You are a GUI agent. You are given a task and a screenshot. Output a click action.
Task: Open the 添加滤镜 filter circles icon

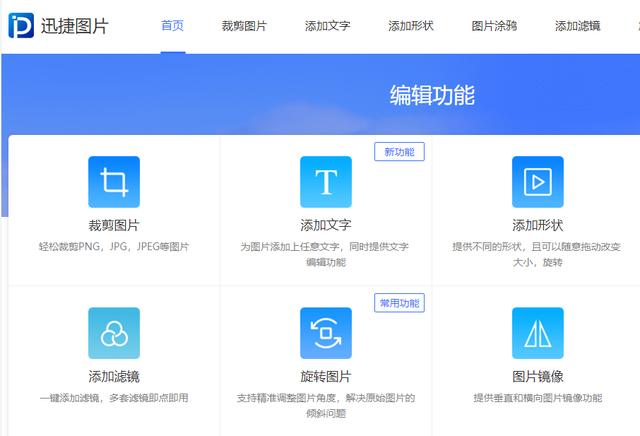pos(114,333)
